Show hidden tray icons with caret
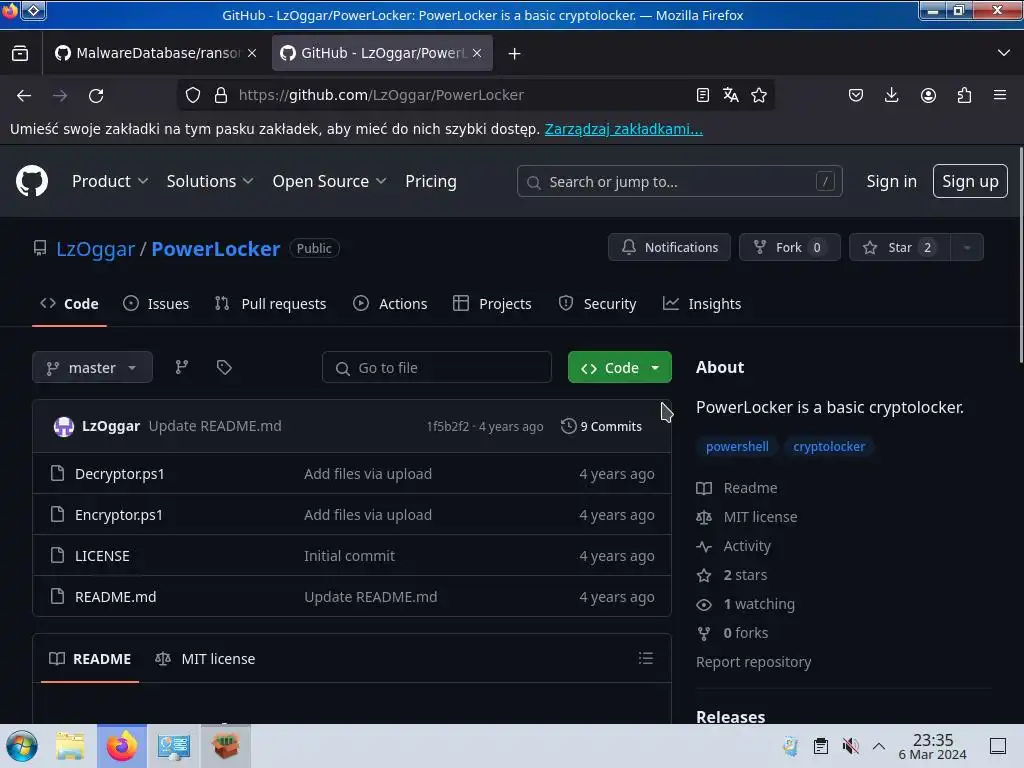The image size is (1024, 768). pos(879,746)
